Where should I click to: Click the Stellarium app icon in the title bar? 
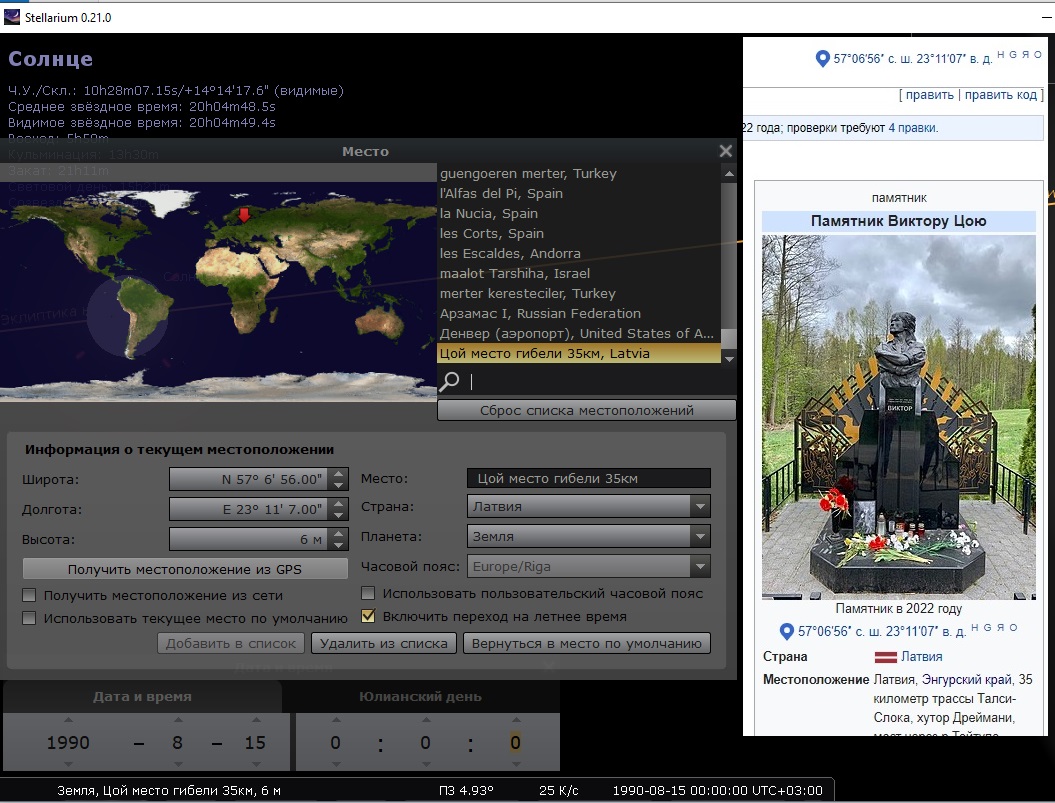click(x=11, y=18)
